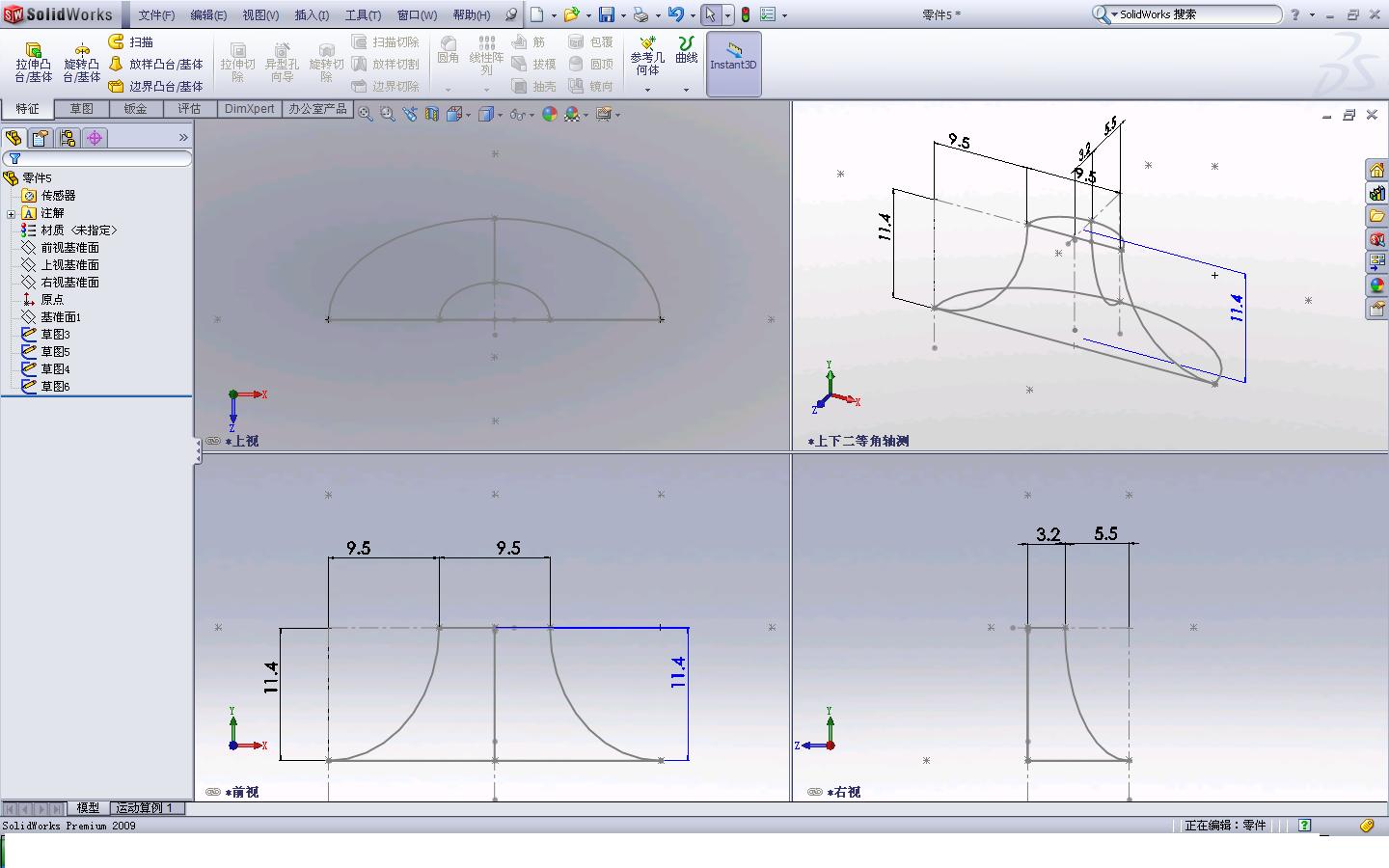
Task: Open the Design Library task pane tab
Action: click(x=1376, y=193)
